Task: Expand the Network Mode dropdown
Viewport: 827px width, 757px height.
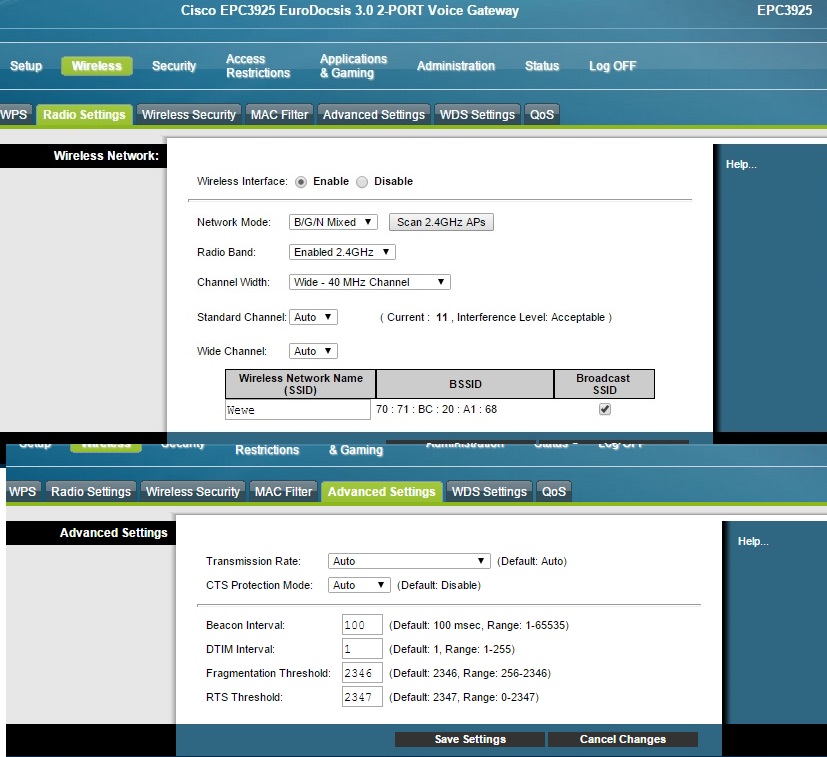Action: 333,222
